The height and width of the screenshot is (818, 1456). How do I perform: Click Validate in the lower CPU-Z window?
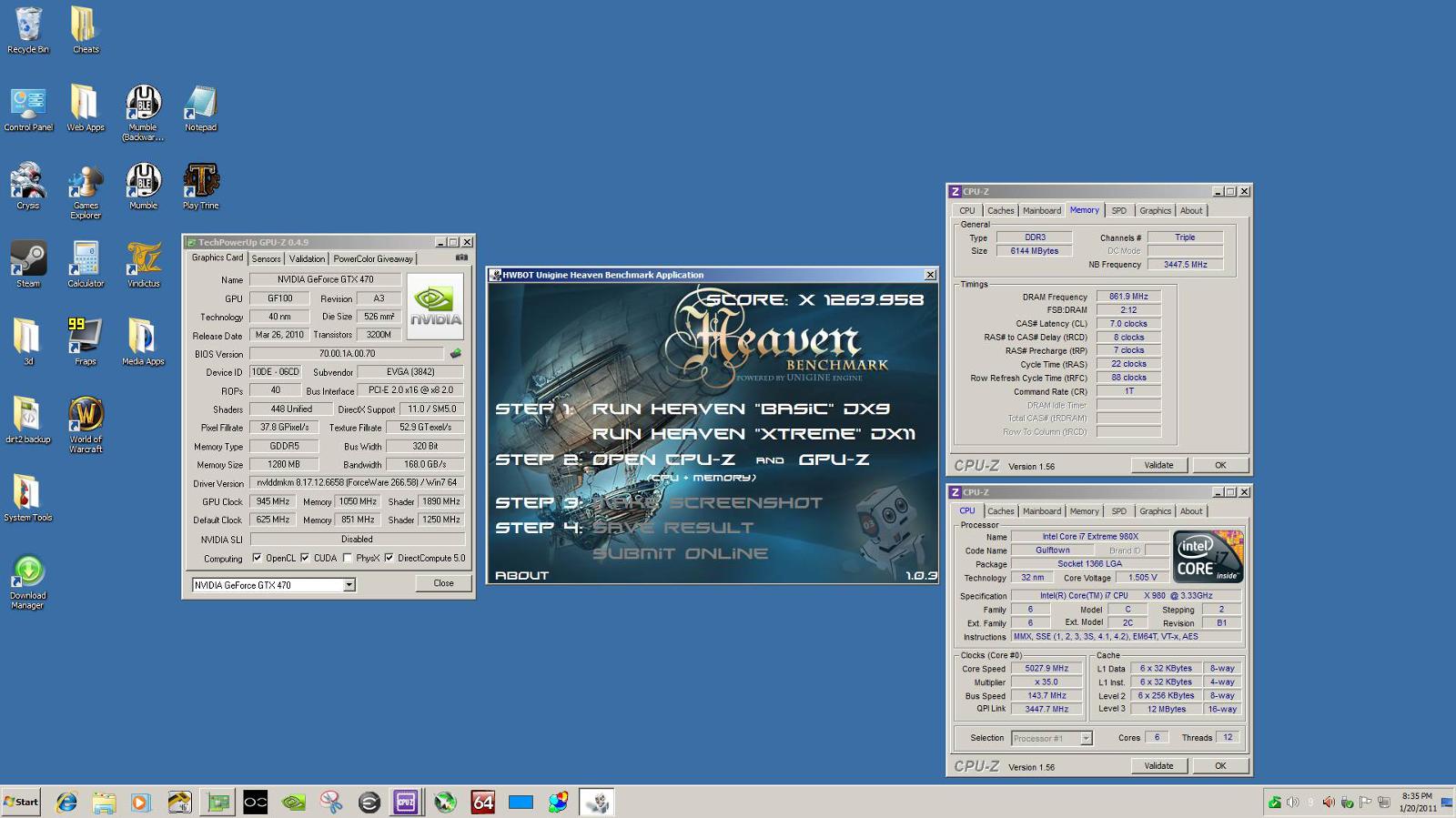coord(1158,766)
